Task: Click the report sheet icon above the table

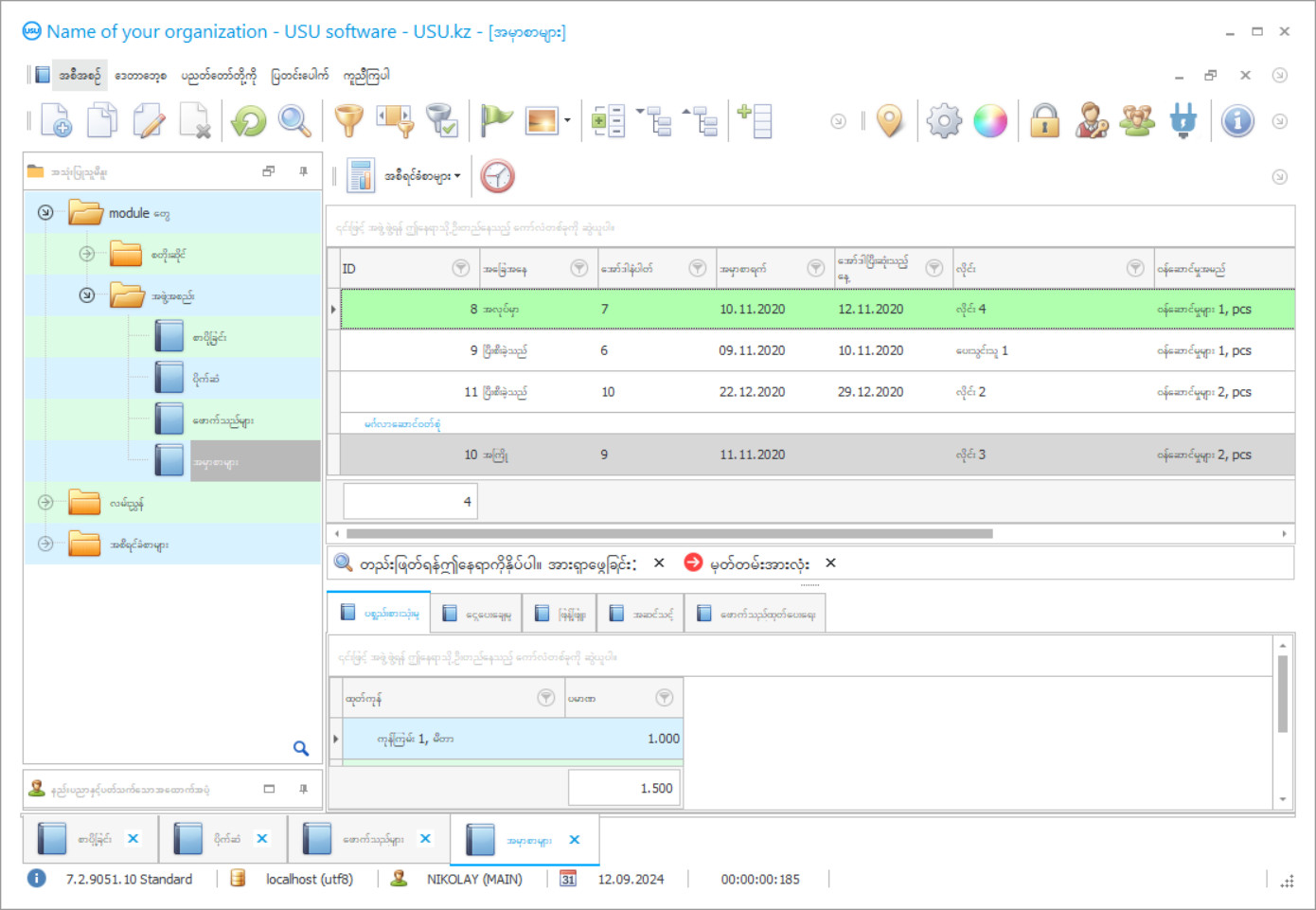Action: (361, 176)
